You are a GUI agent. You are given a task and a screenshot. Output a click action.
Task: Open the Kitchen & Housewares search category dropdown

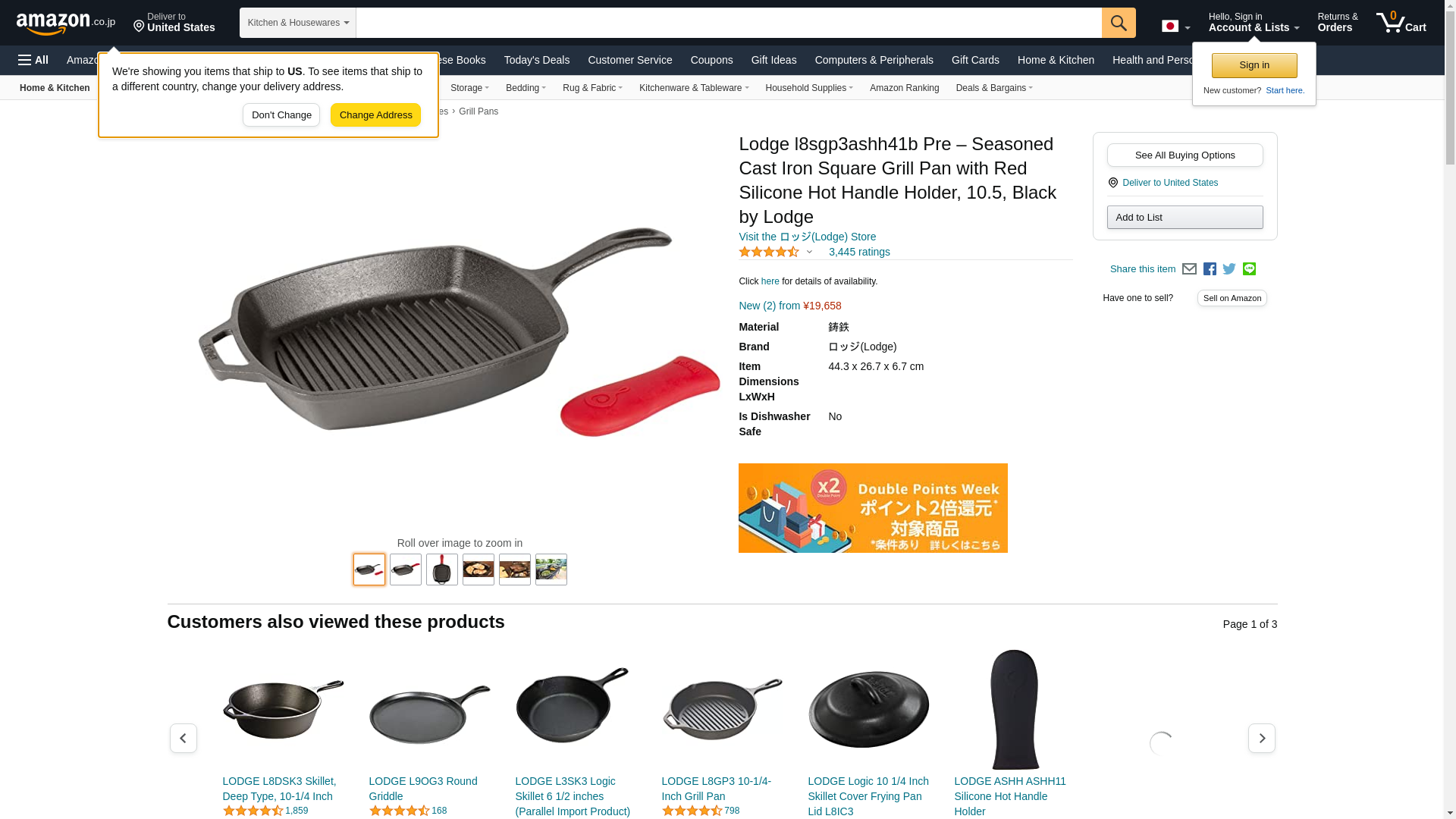point(298,23)
